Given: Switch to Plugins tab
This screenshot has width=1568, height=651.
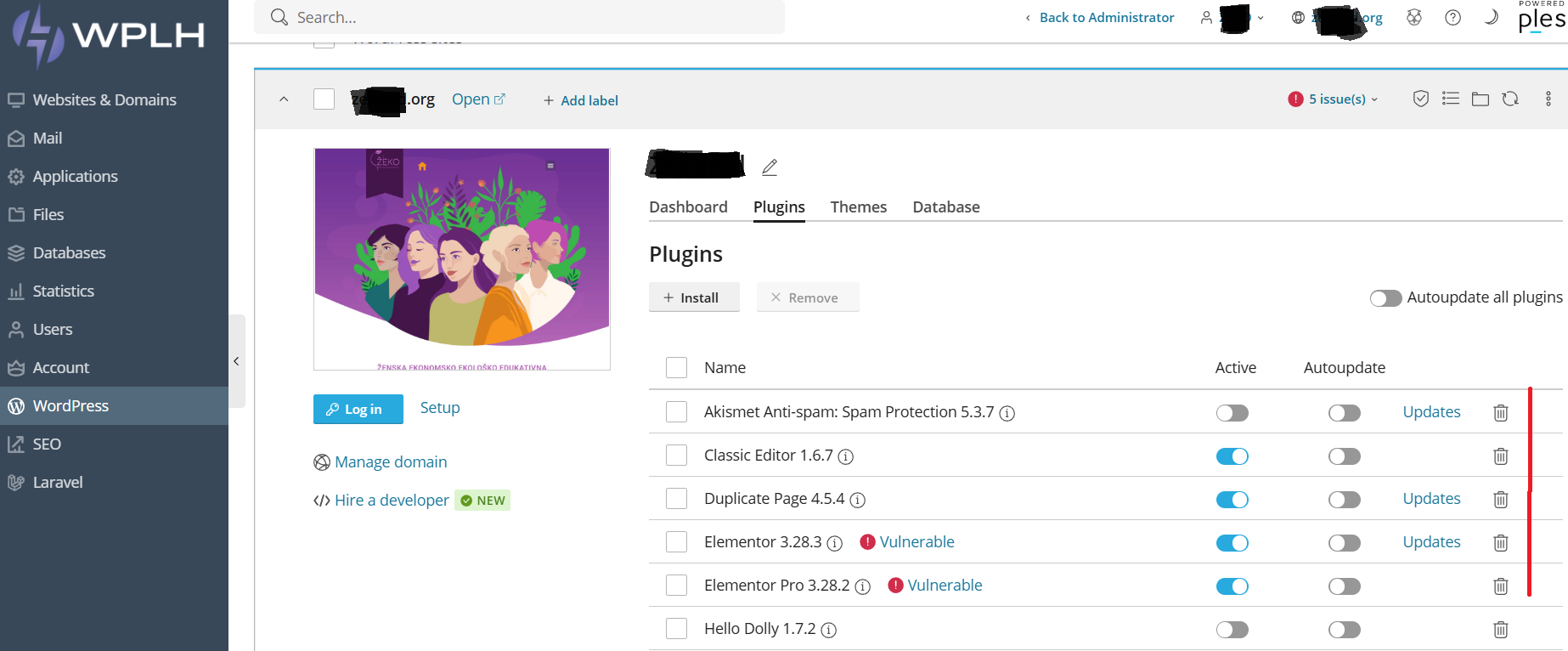Looking at the screenshot, I should click(779, 207).
